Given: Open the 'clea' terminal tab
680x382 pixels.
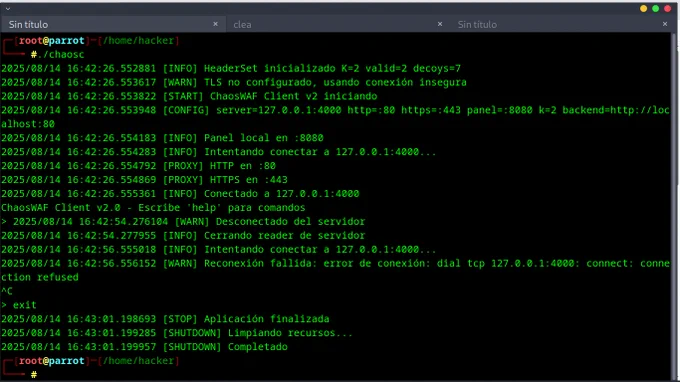Looking at the screenshot, I should [337, 24].
